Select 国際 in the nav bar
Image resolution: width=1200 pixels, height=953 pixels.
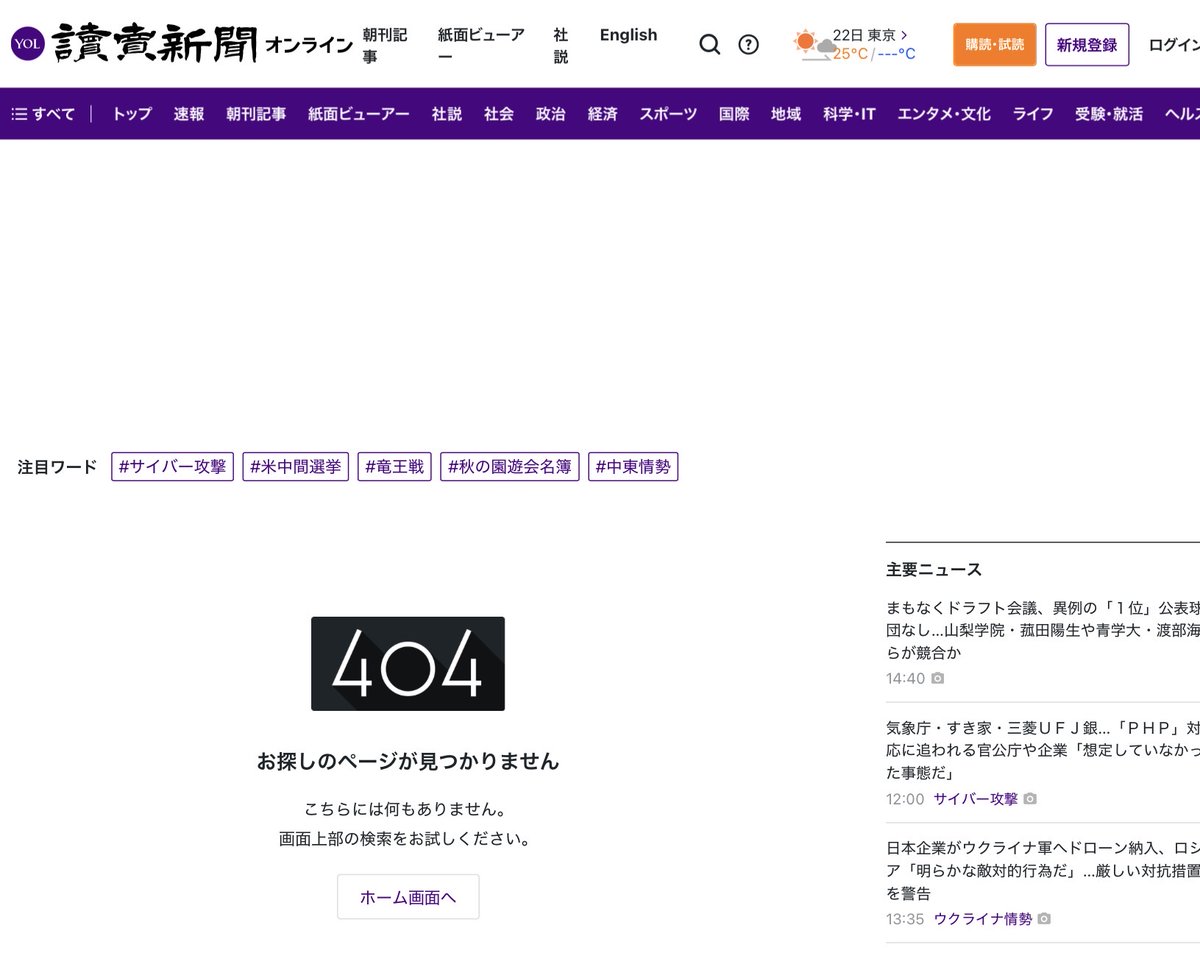pyautogui.click(x=734, y=114)
